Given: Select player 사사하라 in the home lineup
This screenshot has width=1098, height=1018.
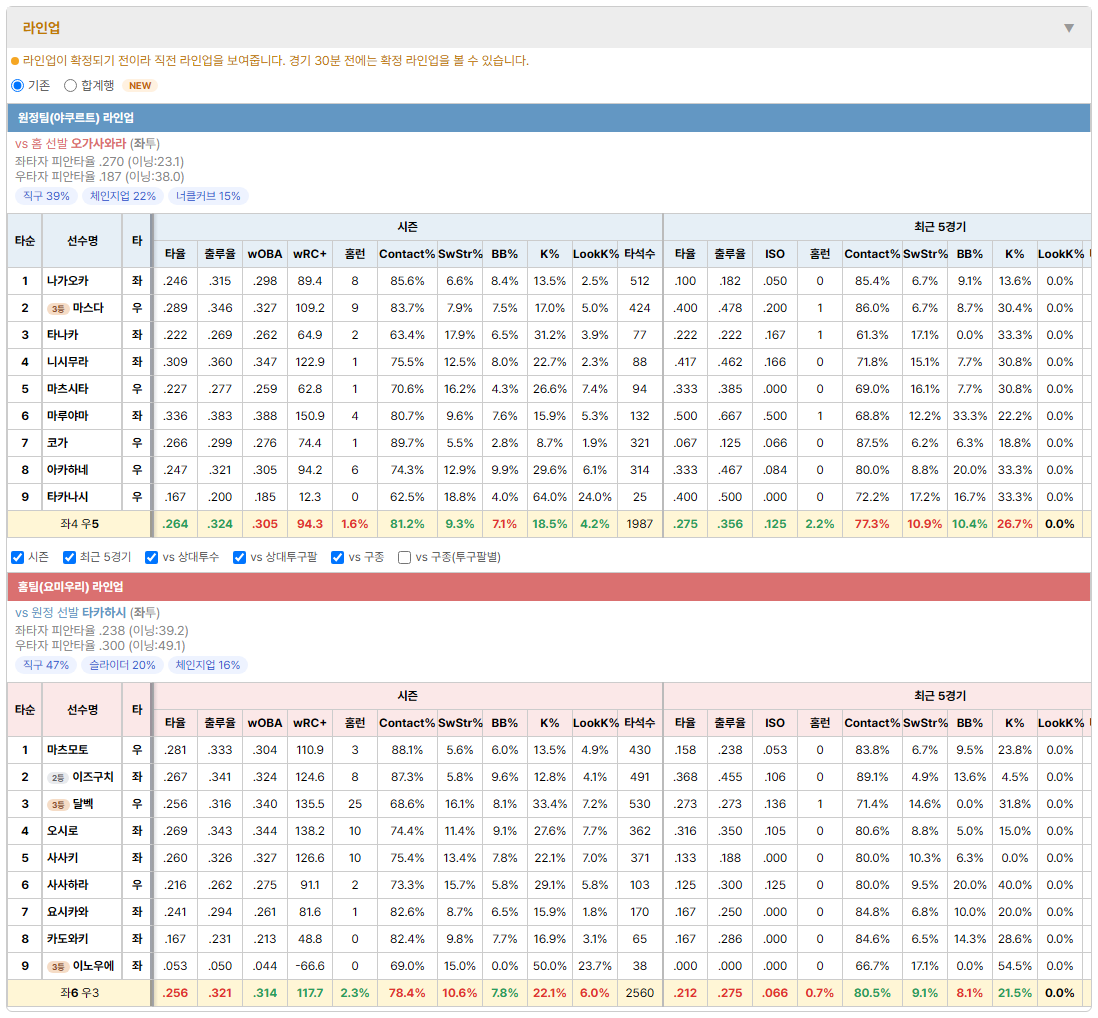Looking at the screenshot, I should click(x=68, y=885).
